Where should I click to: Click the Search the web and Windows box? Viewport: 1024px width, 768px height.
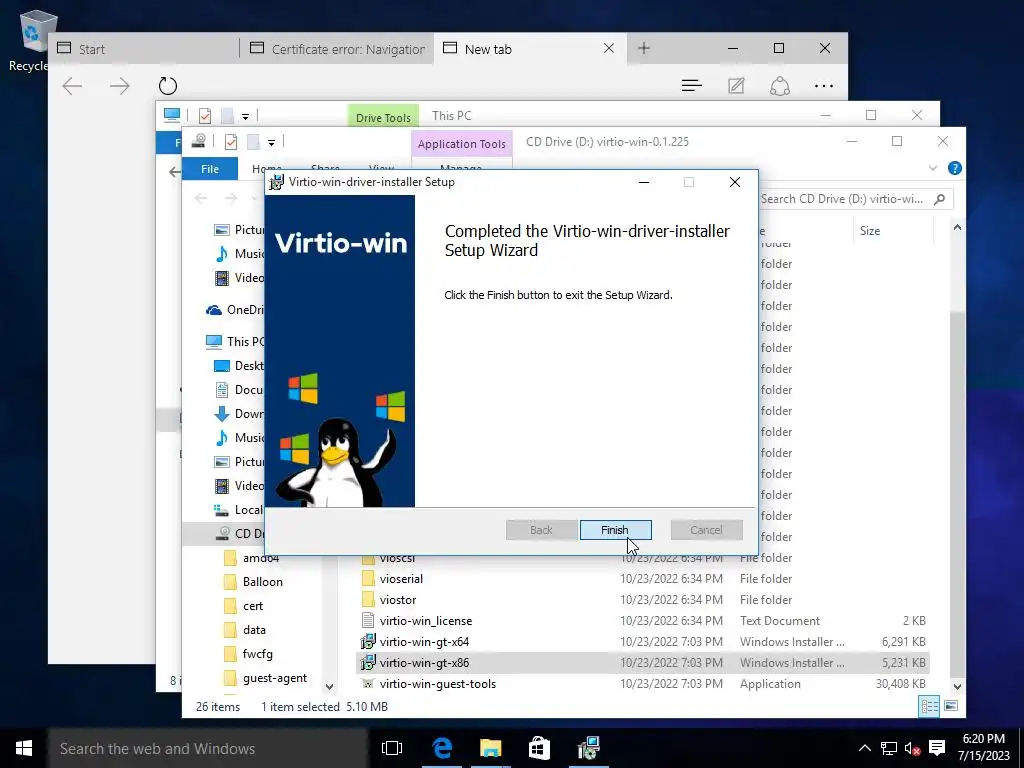pyautogui.click(x=208, y=748)
